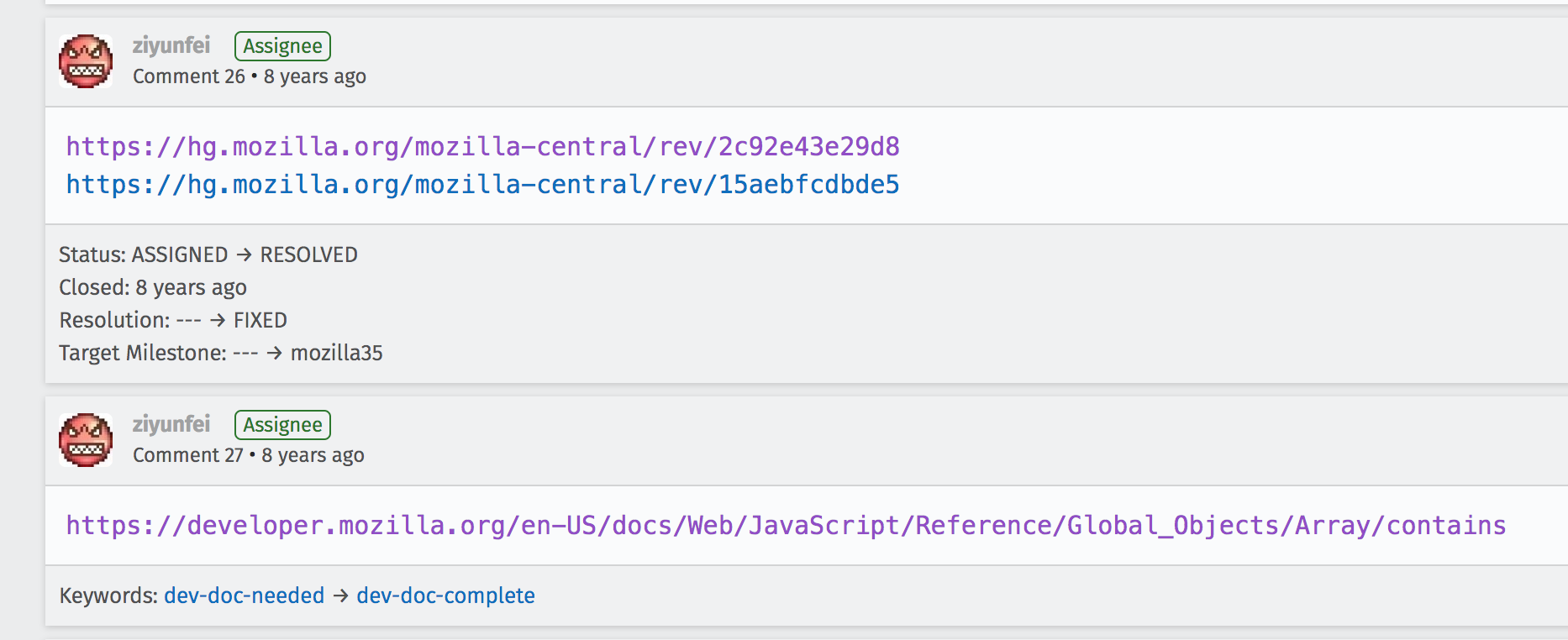1568x640 pixels.
Task: Open the mozilla-central rev 15aebfcdbde5 link
Action: pos(482,185)
